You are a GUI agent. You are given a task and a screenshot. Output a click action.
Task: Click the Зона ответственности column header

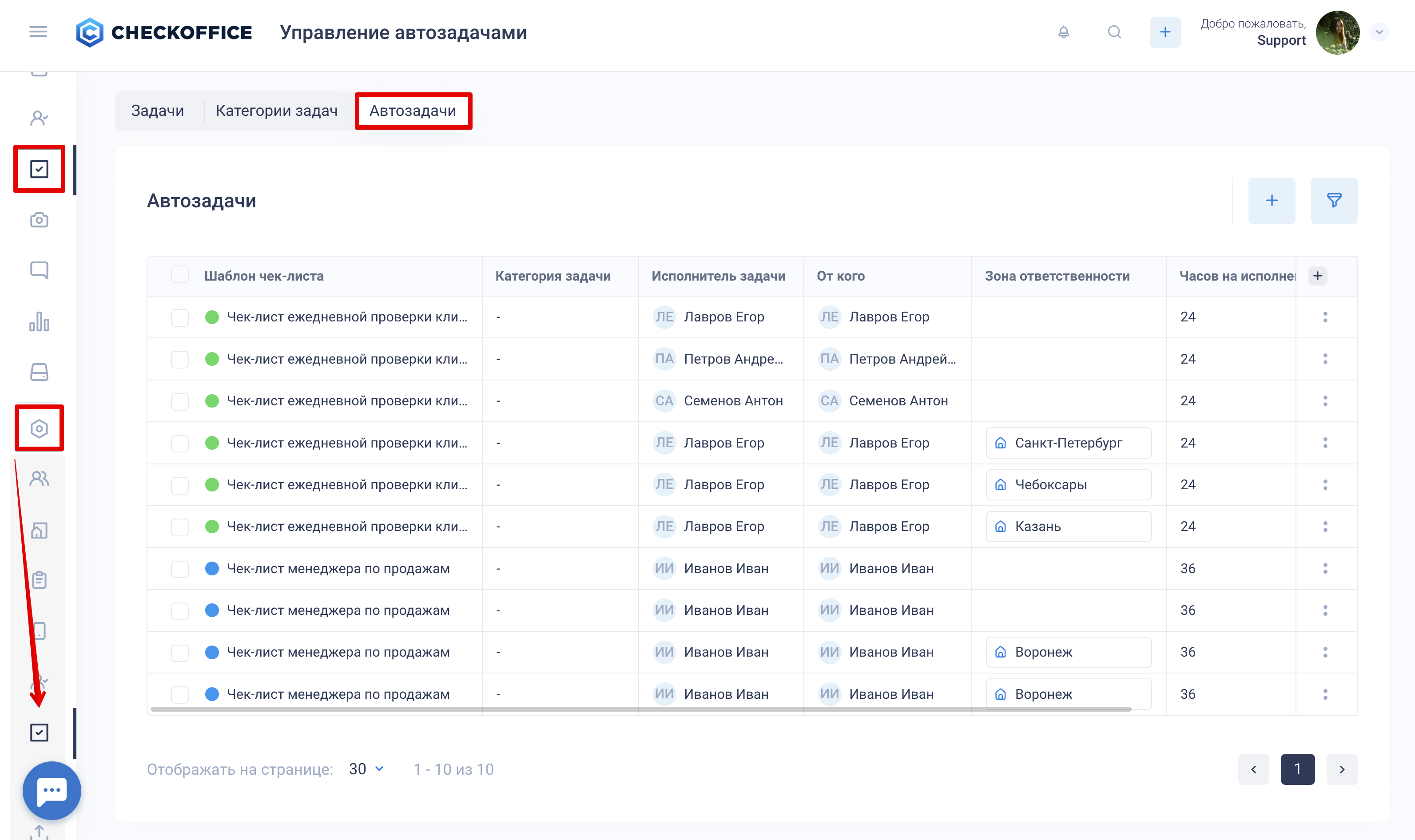(1057, 276)
